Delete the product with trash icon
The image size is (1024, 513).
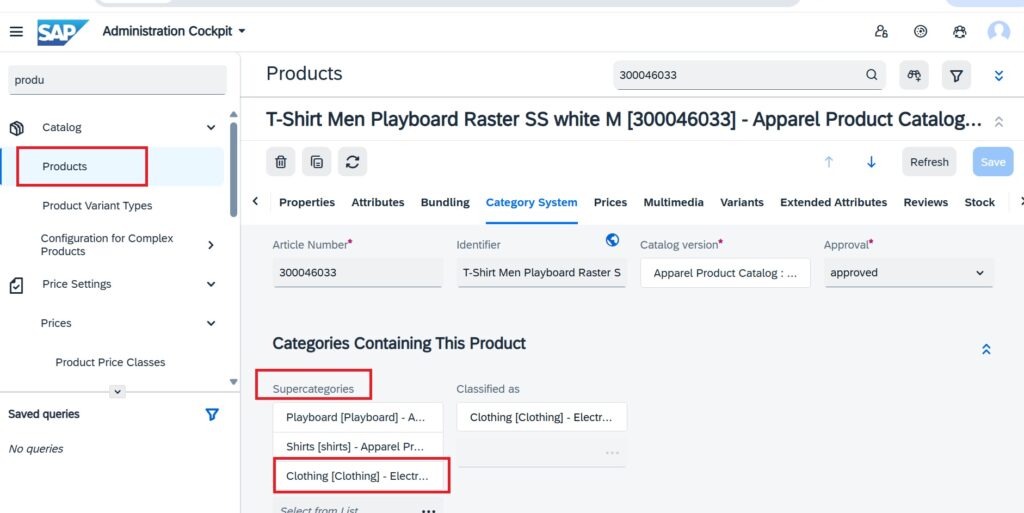click(x=281, y=162)
